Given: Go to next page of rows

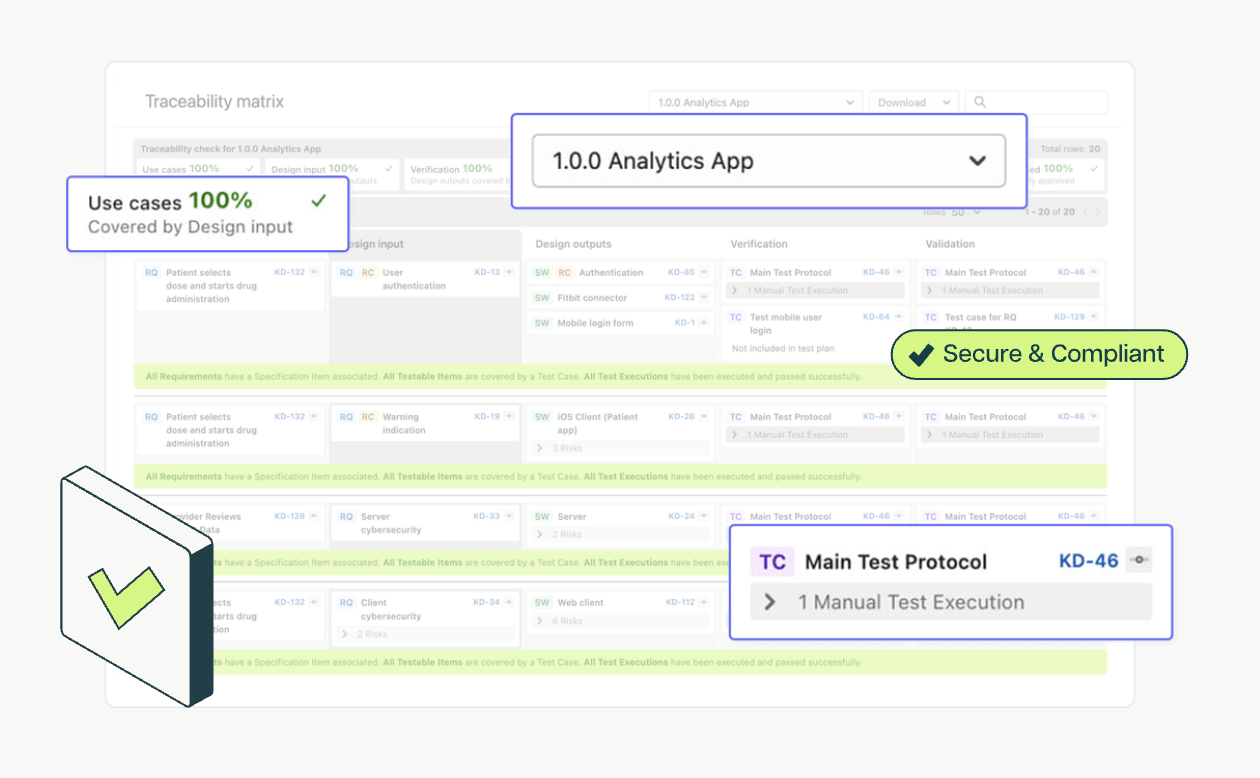Looking at the screenshot, I should (x=1098, y=212).
